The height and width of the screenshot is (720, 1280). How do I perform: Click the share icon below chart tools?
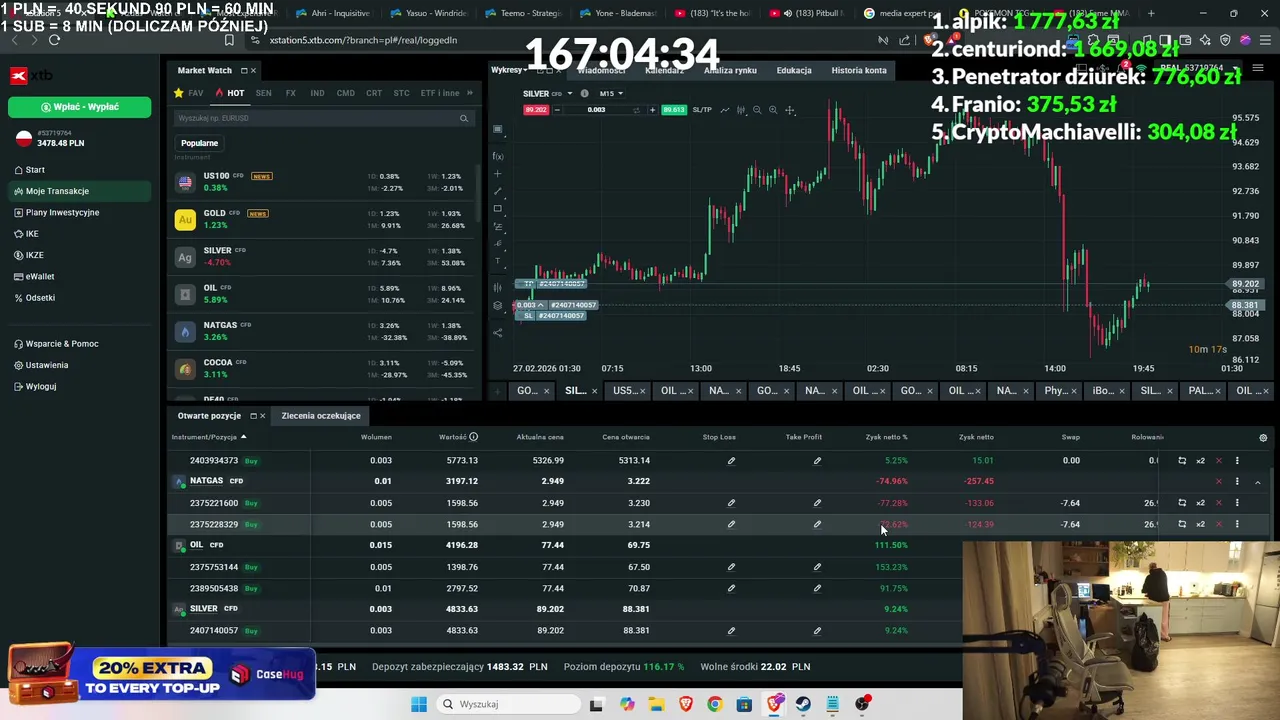coord(498,333)
